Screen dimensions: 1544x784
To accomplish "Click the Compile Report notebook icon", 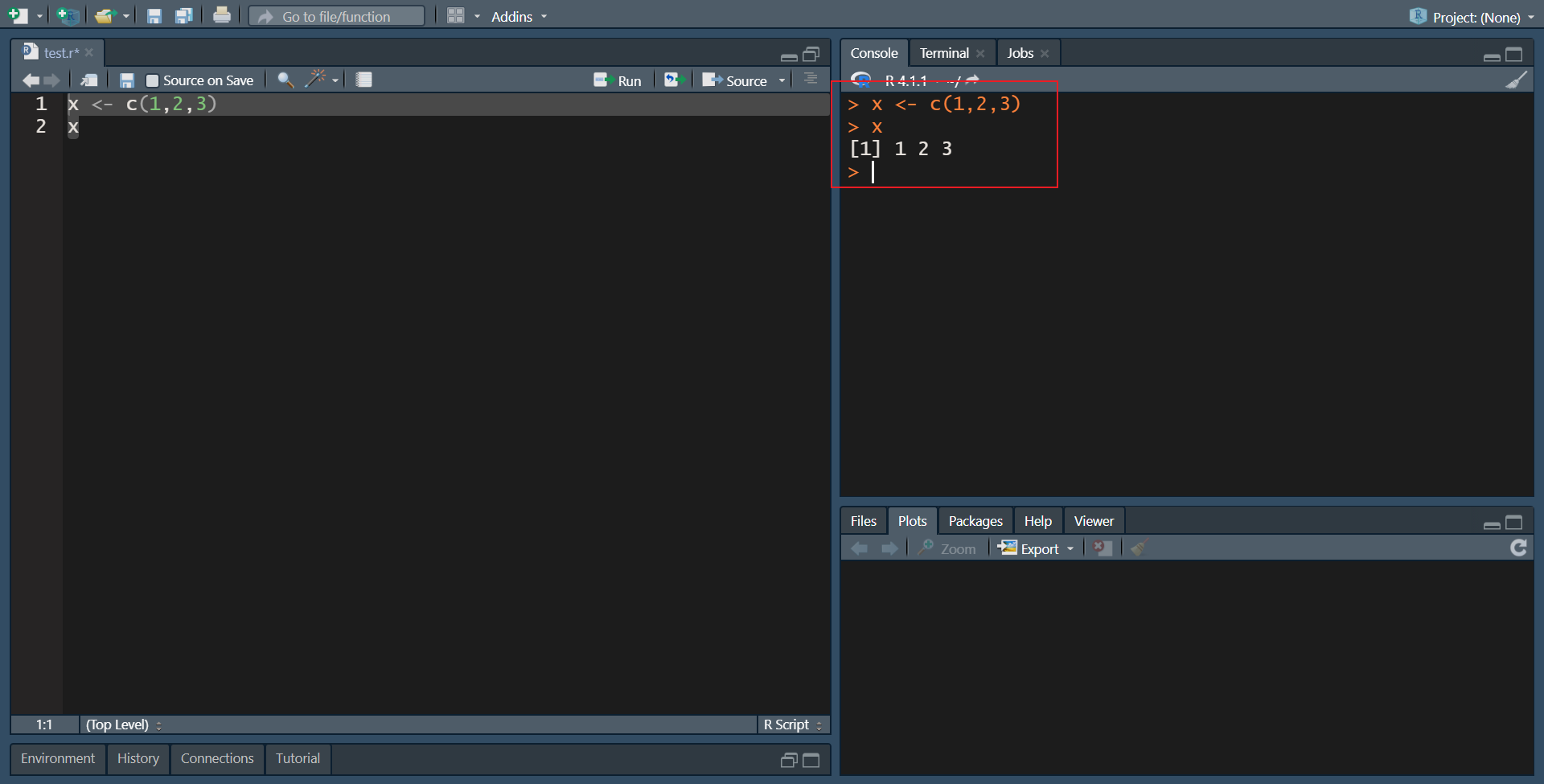I will (x=364, y=80).
